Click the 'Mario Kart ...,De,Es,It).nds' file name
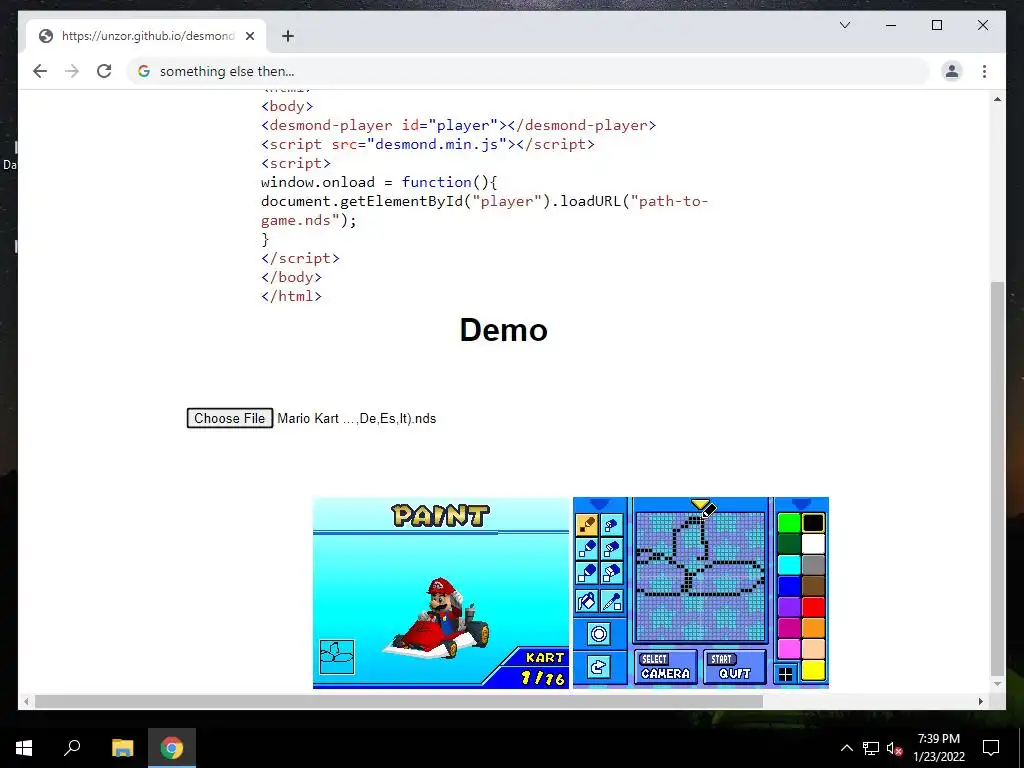The width and height of the screenshot is (1024, 768). pyautogui.click(x=357, y=419)
